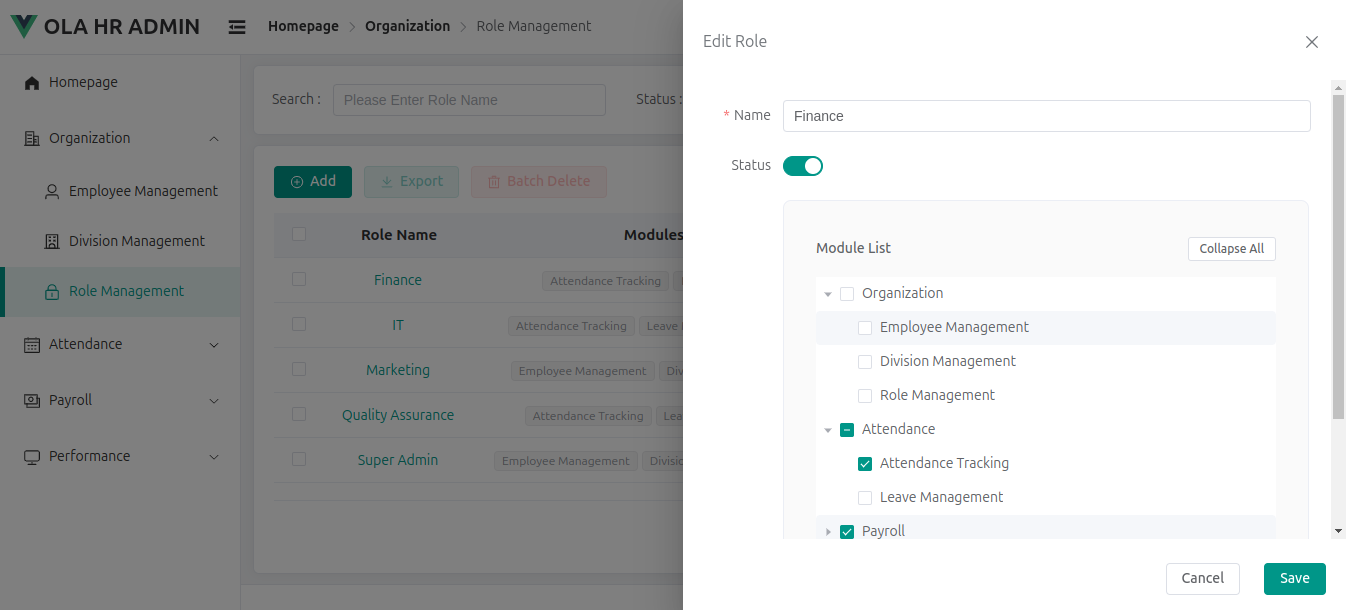The height and width of the screenshot is (610, 1357).
Task: Click the drawer vertical scrollbar thumb
Action: point(1338,258)
